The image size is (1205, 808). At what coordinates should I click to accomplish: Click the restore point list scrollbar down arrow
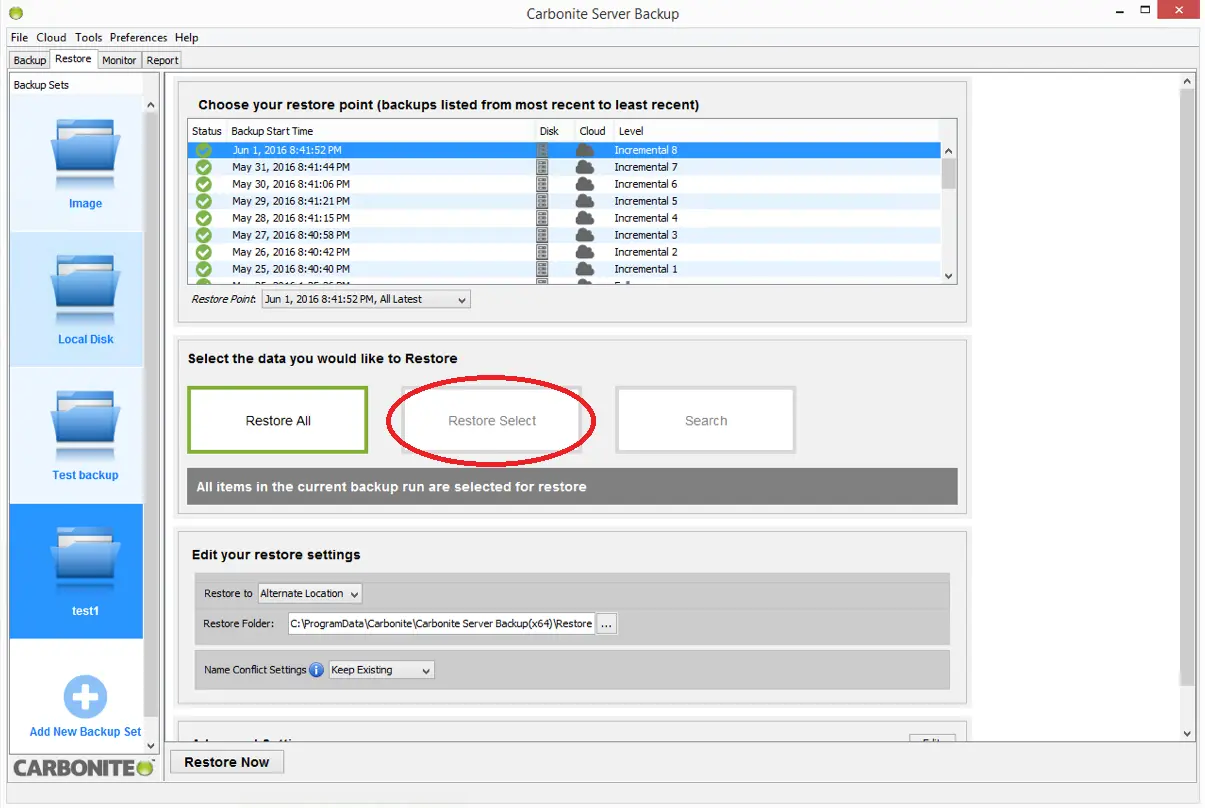(x=949, y=276)
